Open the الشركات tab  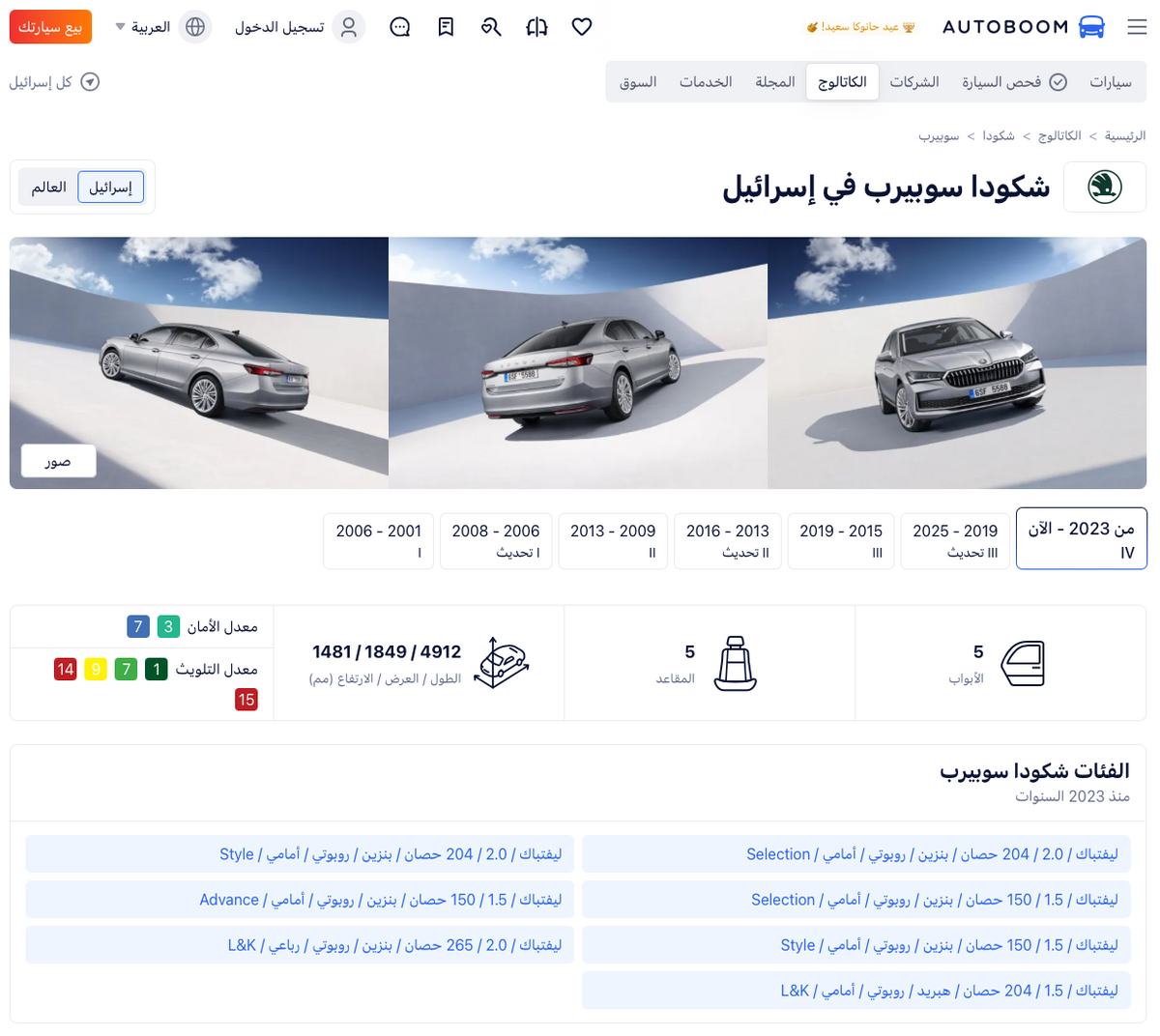[914, 82]
